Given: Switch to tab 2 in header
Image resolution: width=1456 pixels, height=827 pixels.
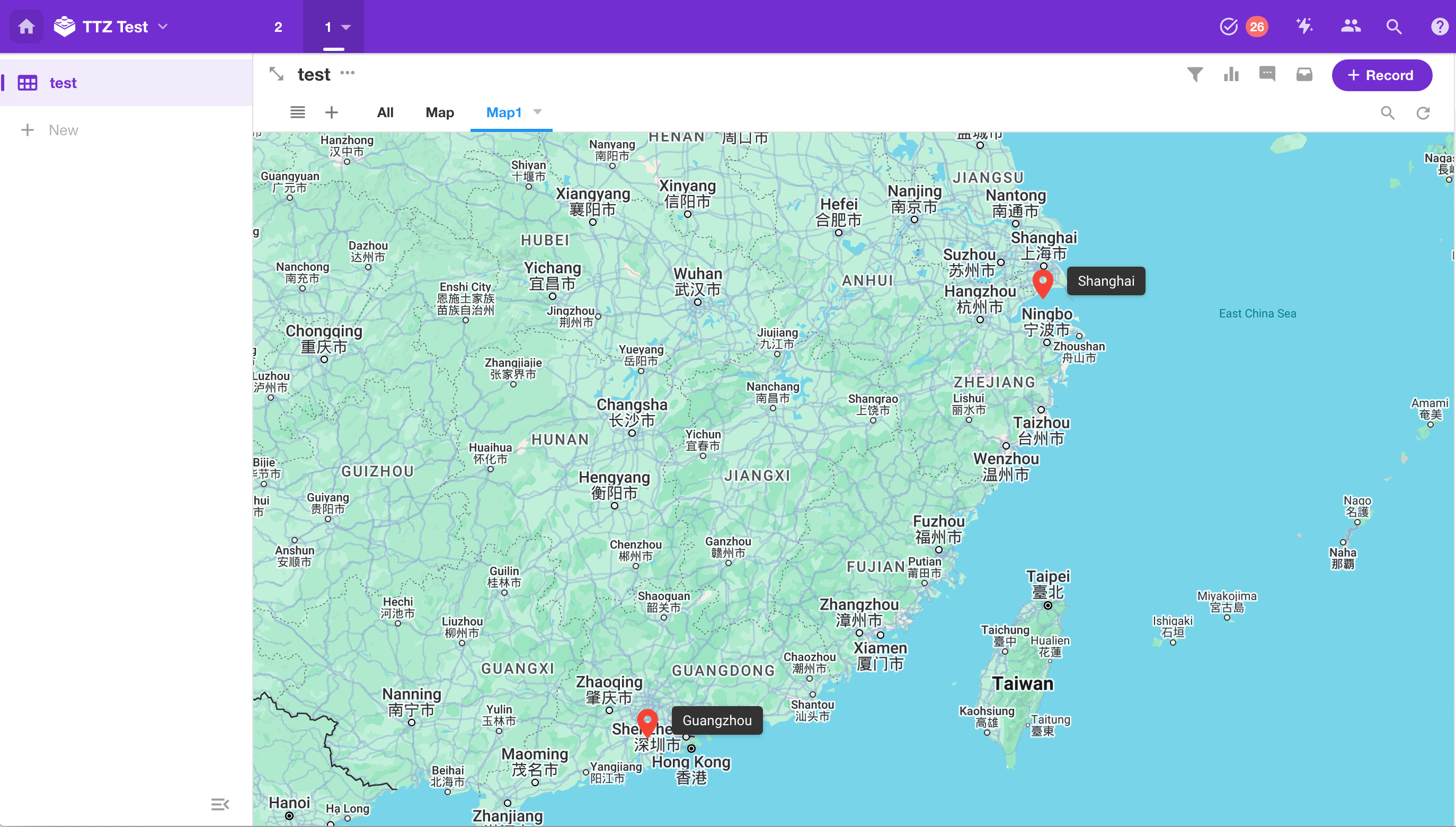Looking at the screenshot, I should [x=278, y=27].
